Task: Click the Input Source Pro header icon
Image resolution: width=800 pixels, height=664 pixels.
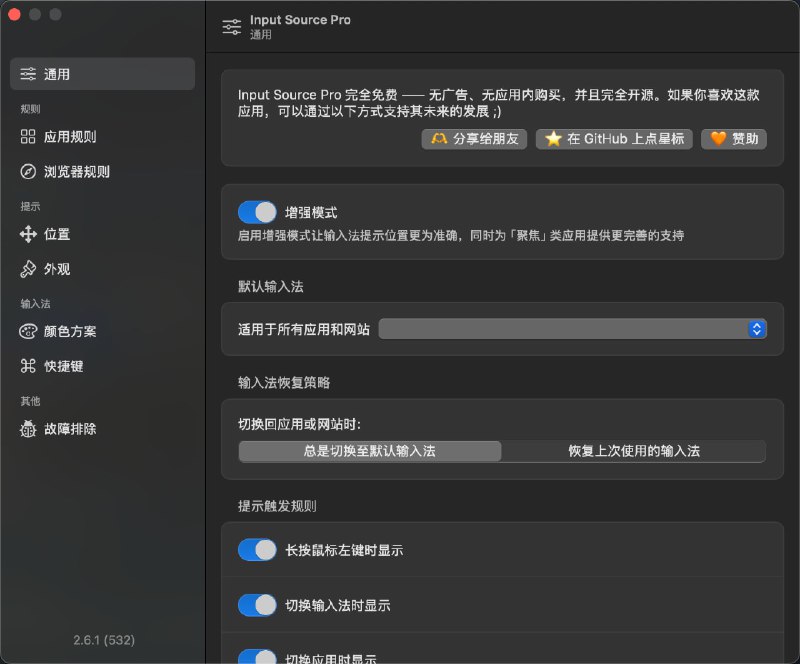Action: (230, 24)
